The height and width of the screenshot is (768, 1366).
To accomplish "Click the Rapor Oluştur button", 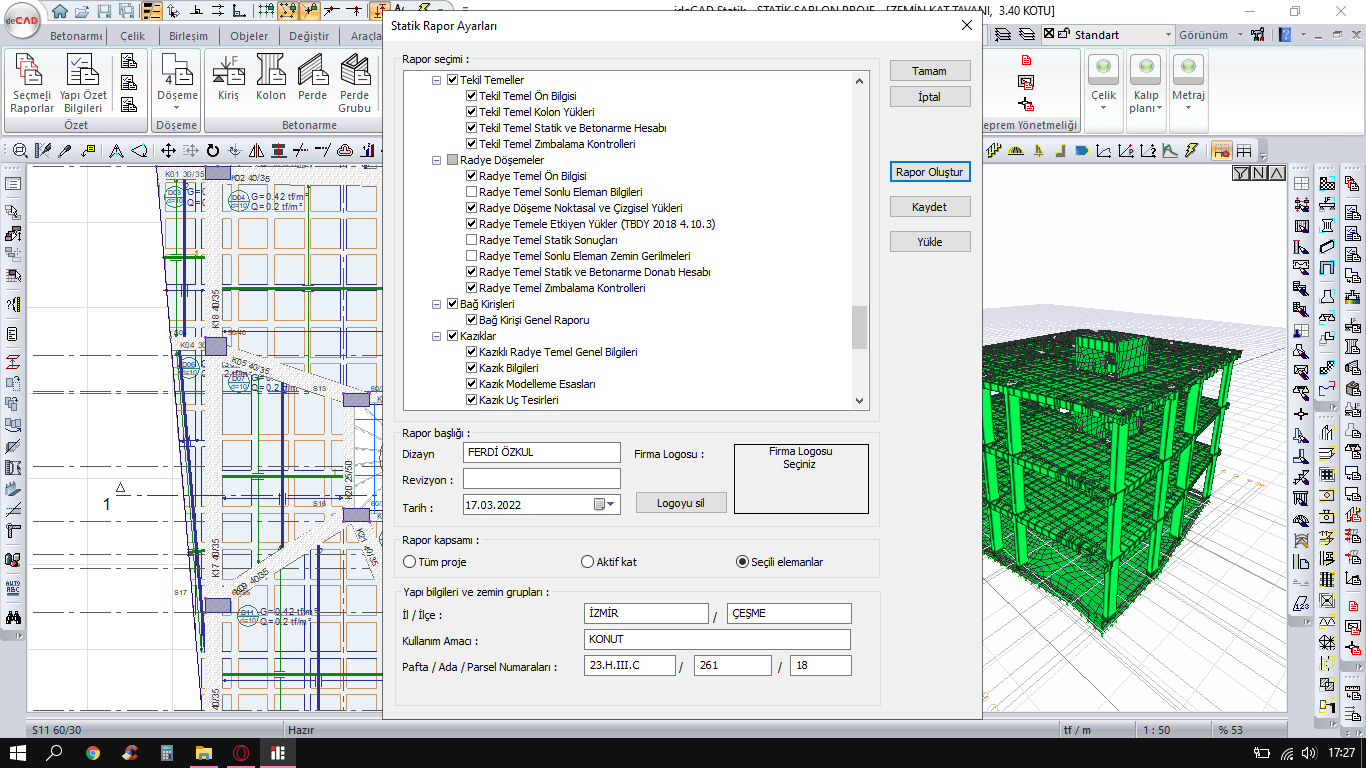I will point(930,172).
